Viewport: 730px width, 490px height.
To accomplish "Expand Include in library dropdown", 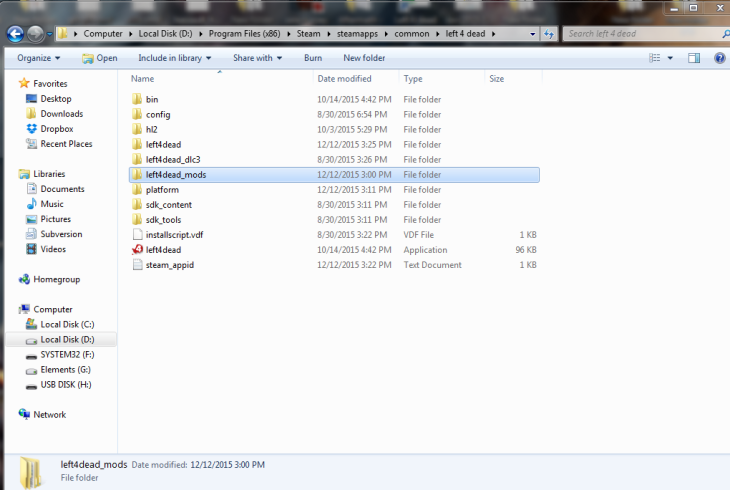I will (x=175, y=58).
